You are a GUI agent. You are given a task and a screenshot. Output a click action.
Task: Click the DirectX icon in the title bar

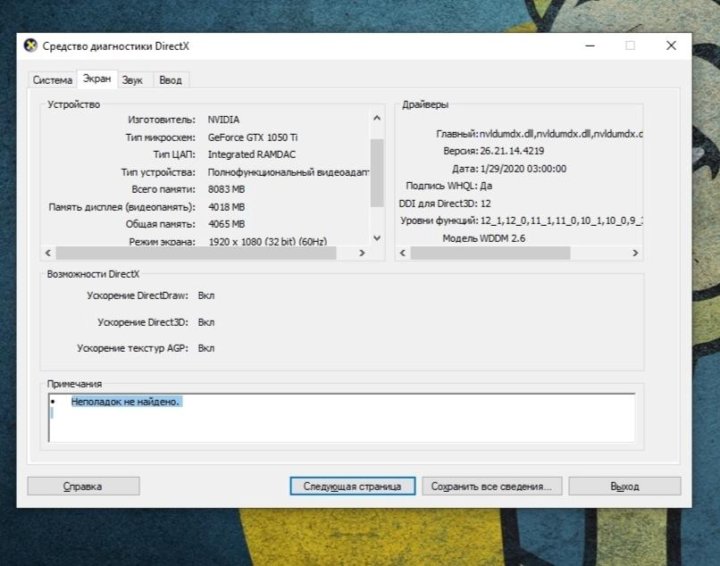click(31, 45)
